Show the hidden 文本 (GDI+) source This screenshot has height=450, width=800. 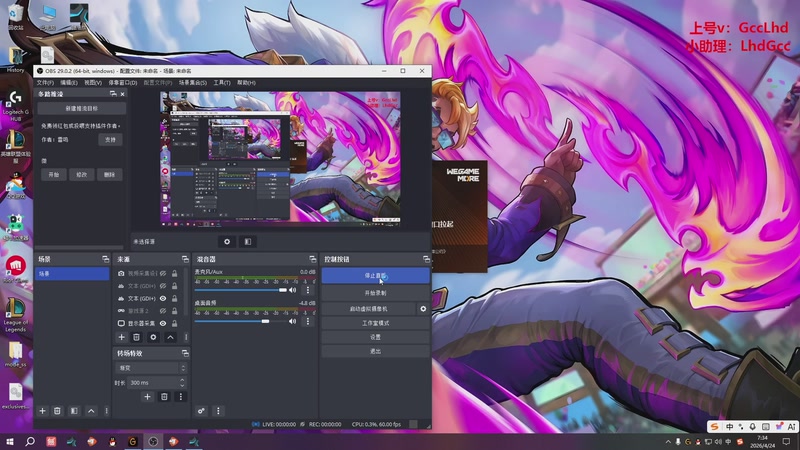pyautogui.click(x=163, y=286)
